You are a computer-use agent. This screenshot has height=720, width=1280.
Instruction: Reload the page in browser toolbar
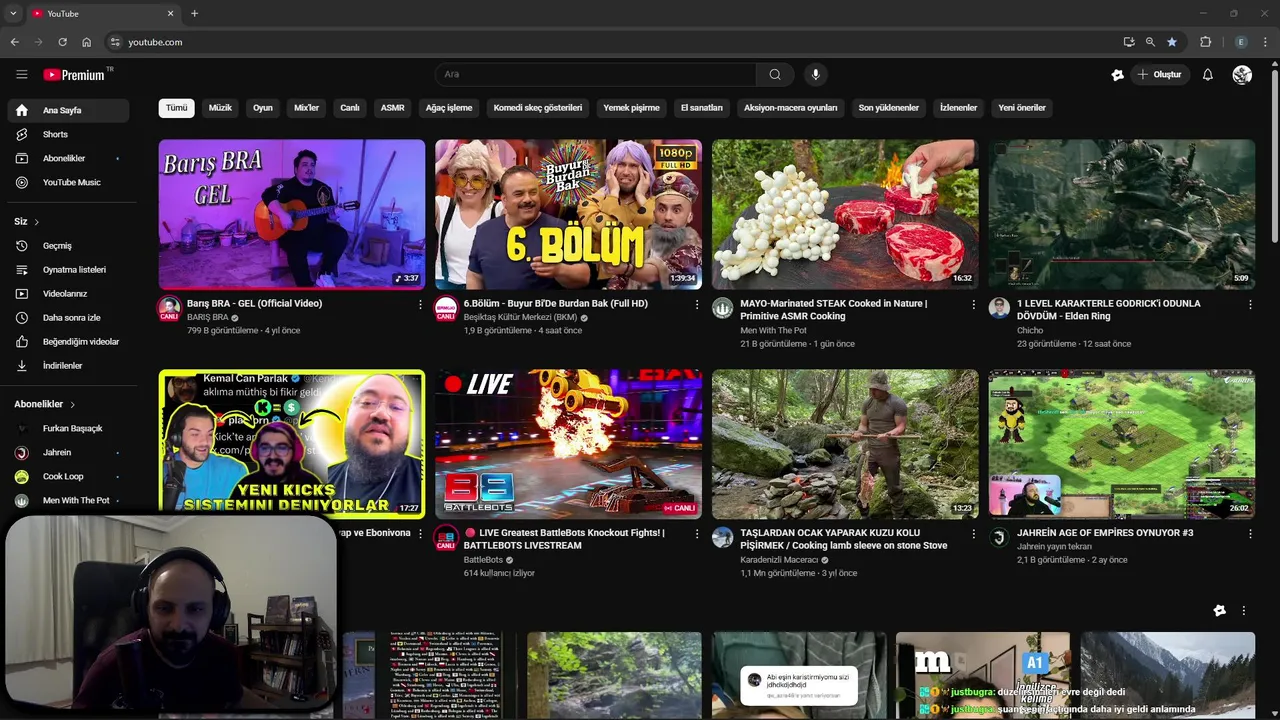click(x=62, y=42)
